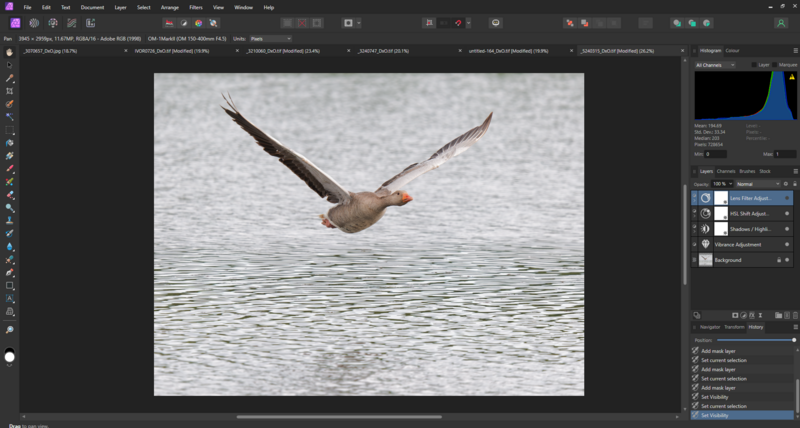This screenshot has width=800, height=428.
Task: Select the Zoom tool
Action: (9, 330)
